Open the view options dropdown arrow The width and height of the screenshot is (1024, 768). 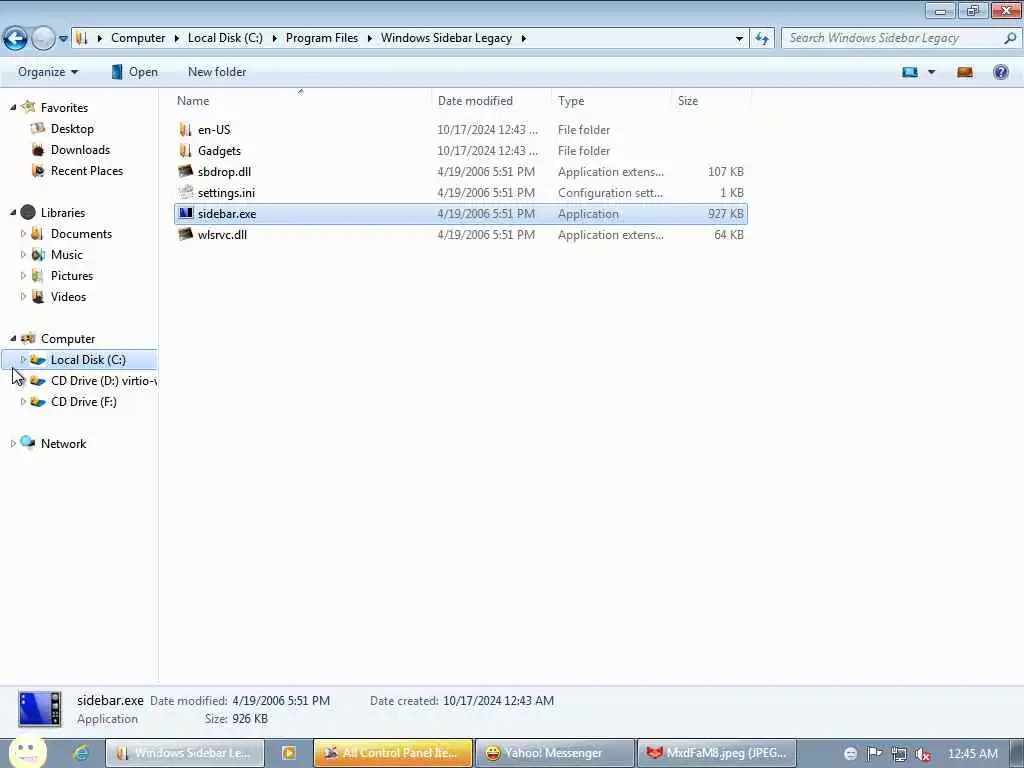pyautogui.click(x=932, y=72)
